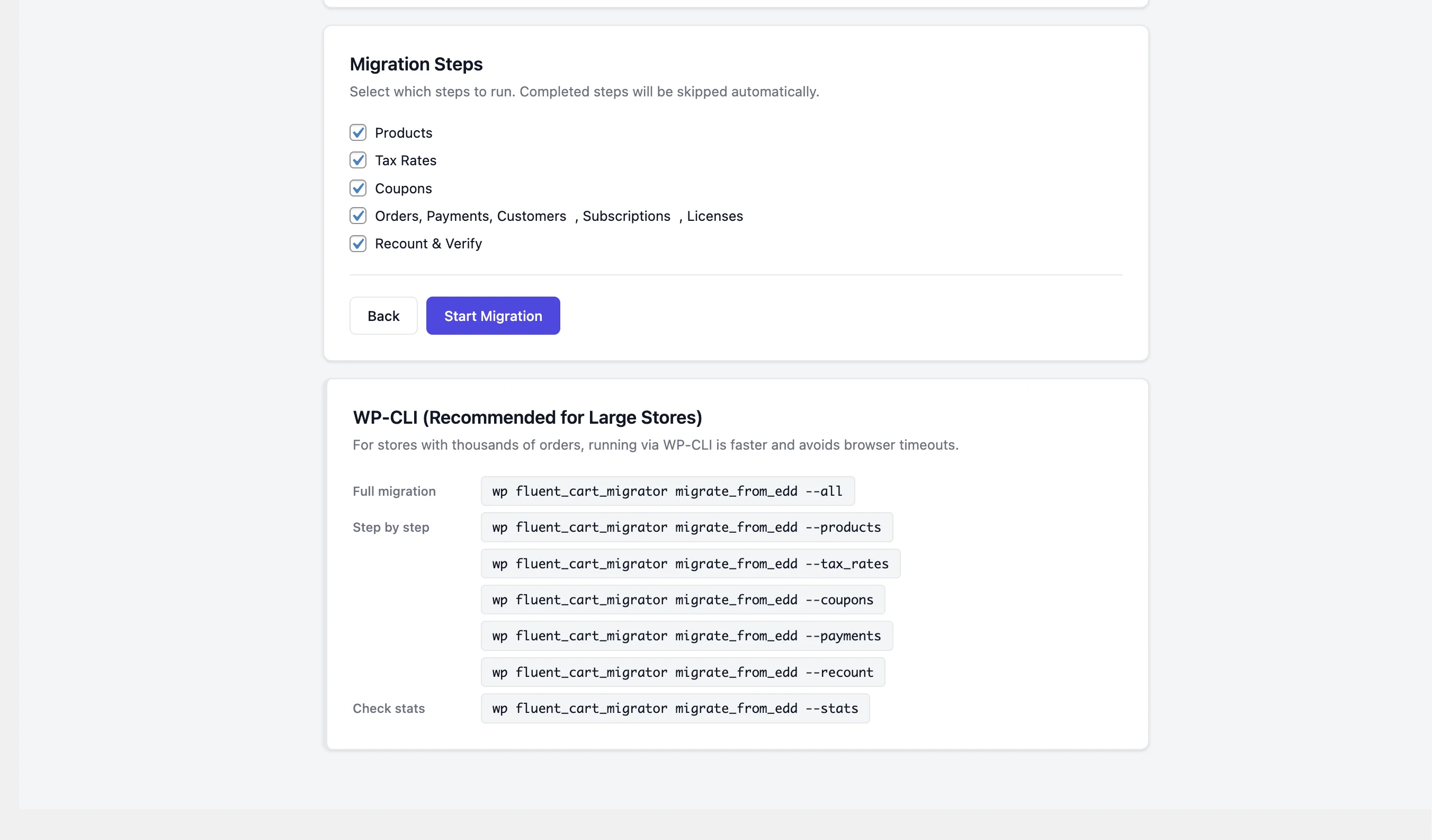Click the Check stats label
The width and height of the screenshot is (1432, 840).
pyautogui.click(x=388, y=708)
